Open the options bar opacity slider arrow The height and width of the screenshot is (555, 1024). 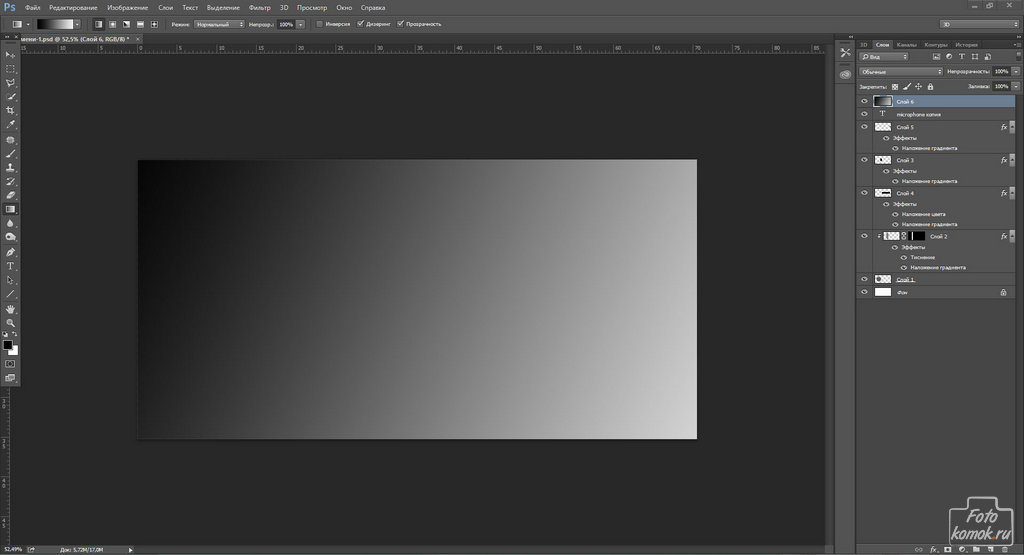click(300, 24)
